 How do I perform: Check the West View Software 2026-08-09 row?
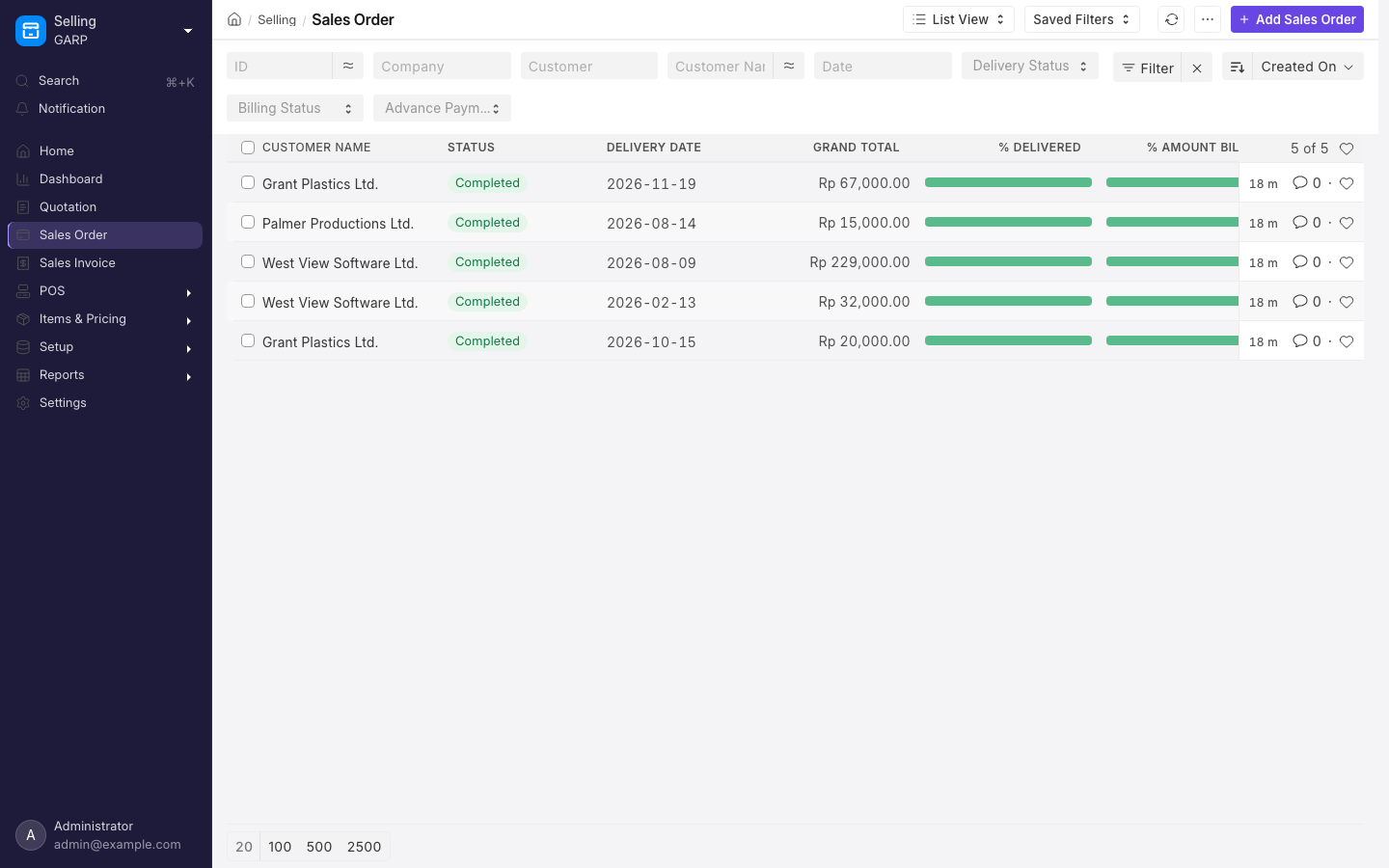pyautogui.click(x=248, y=261)
